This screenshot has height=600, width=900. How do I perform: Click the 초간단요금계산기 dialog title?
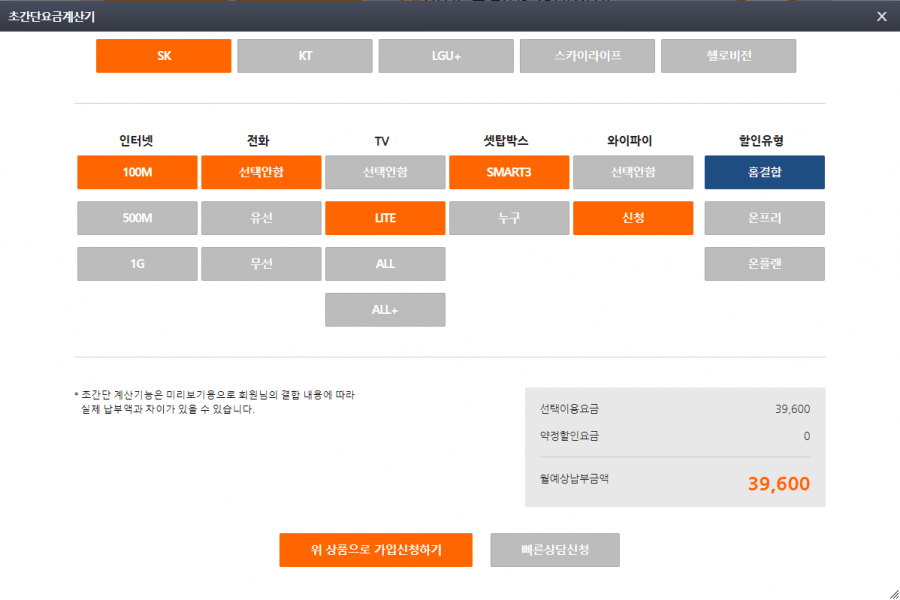[52, 17]
